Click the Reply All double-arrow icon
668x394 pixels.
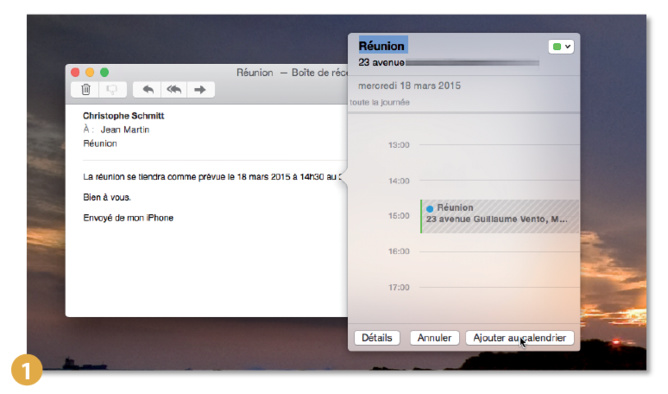click(174, 89)
